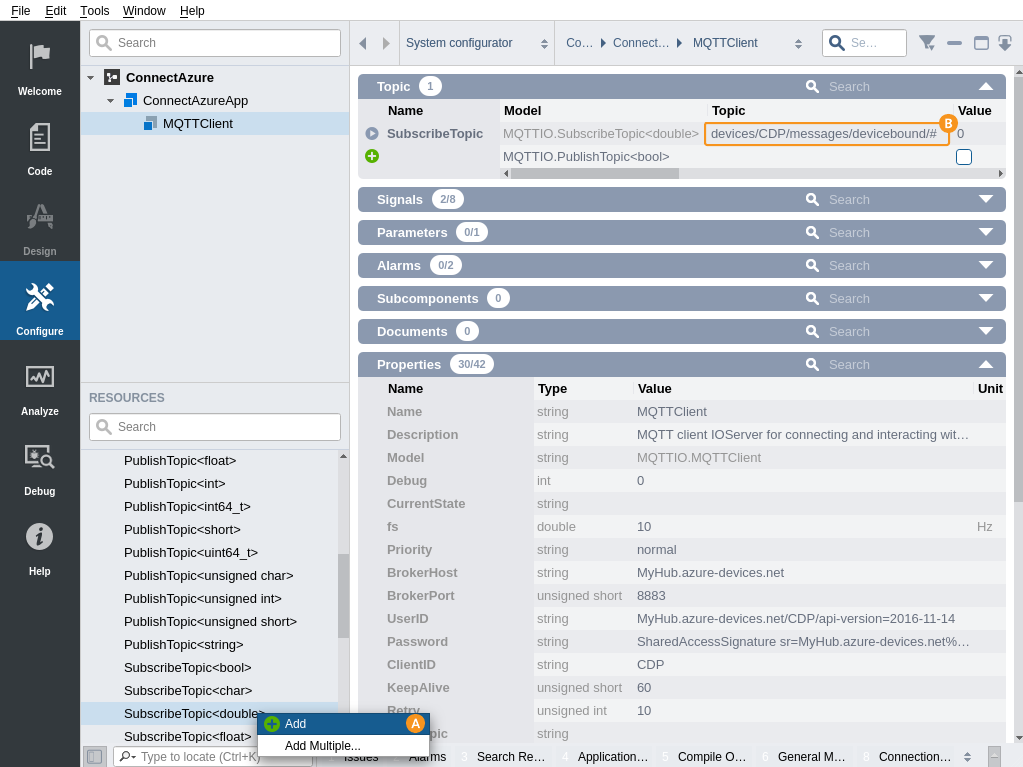Toggle the PublishTopic<bool> Value checkbox

pyautogui.click(x=964, y=157)
